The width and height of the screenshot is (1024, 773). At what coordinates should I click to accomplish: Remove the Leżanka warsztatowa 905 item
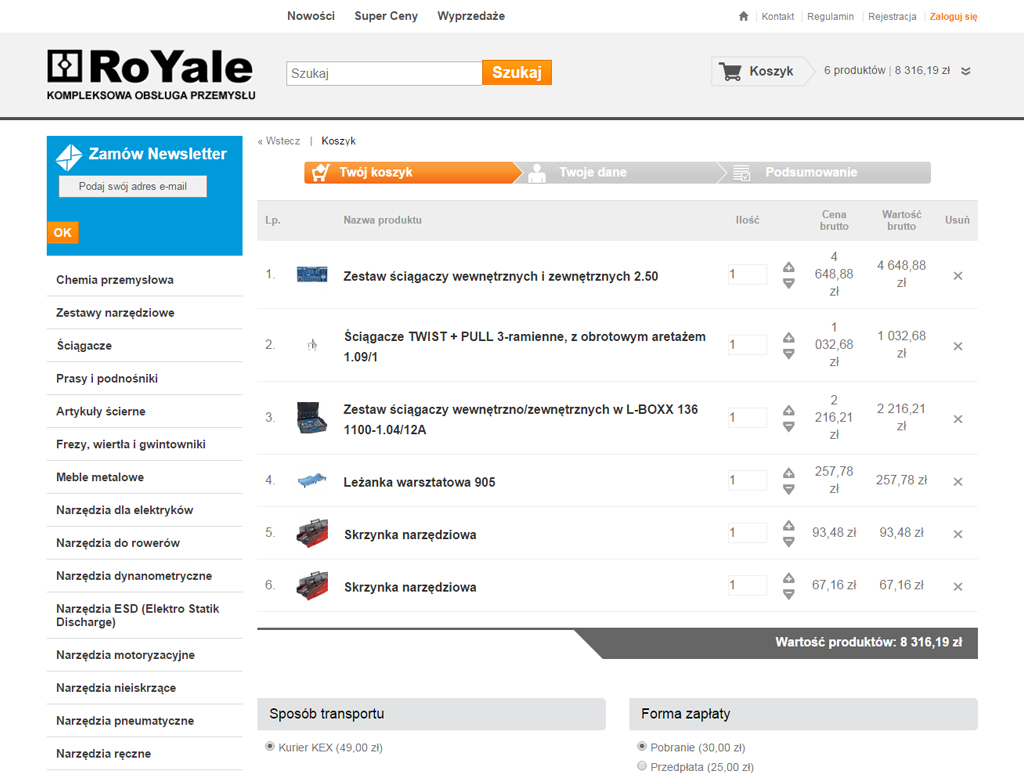957,481
